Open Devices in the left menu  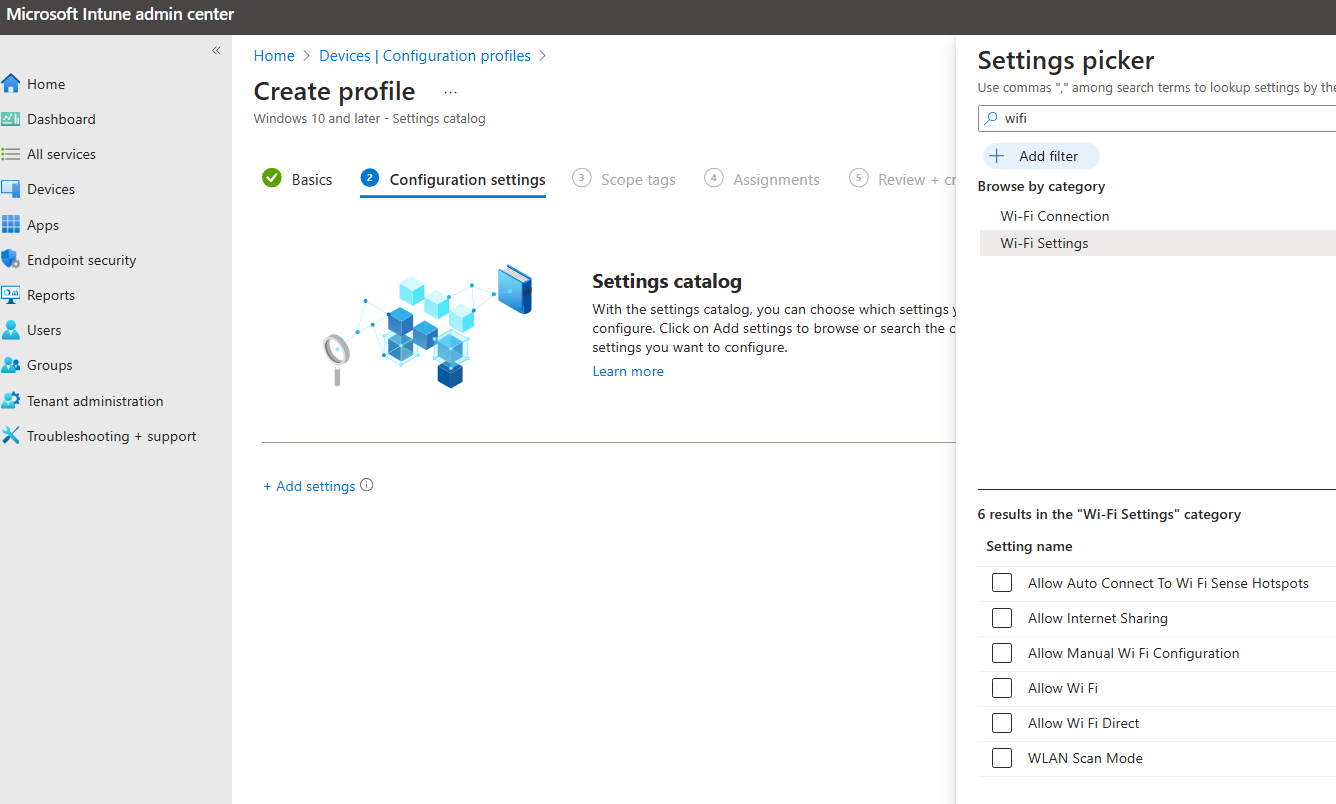coord(51,189)
